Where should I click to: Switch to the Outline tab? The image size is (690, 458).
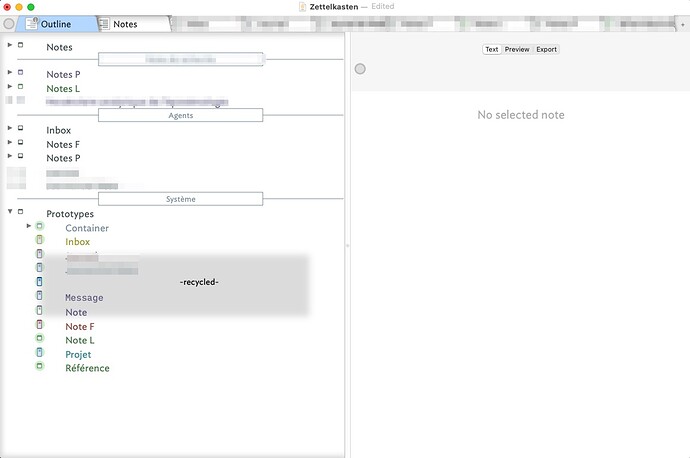point(56,24)
